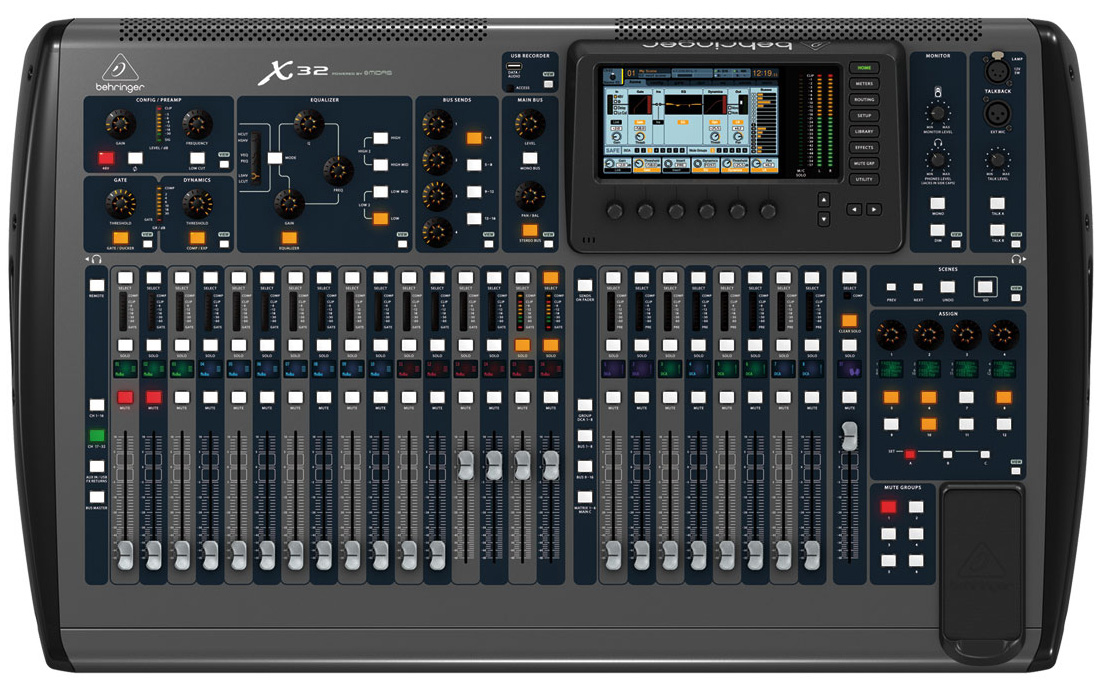This screenshot has height=700, width=1100.
Task: Open the UTILITY screen button
Action: (x=864, y=180)
